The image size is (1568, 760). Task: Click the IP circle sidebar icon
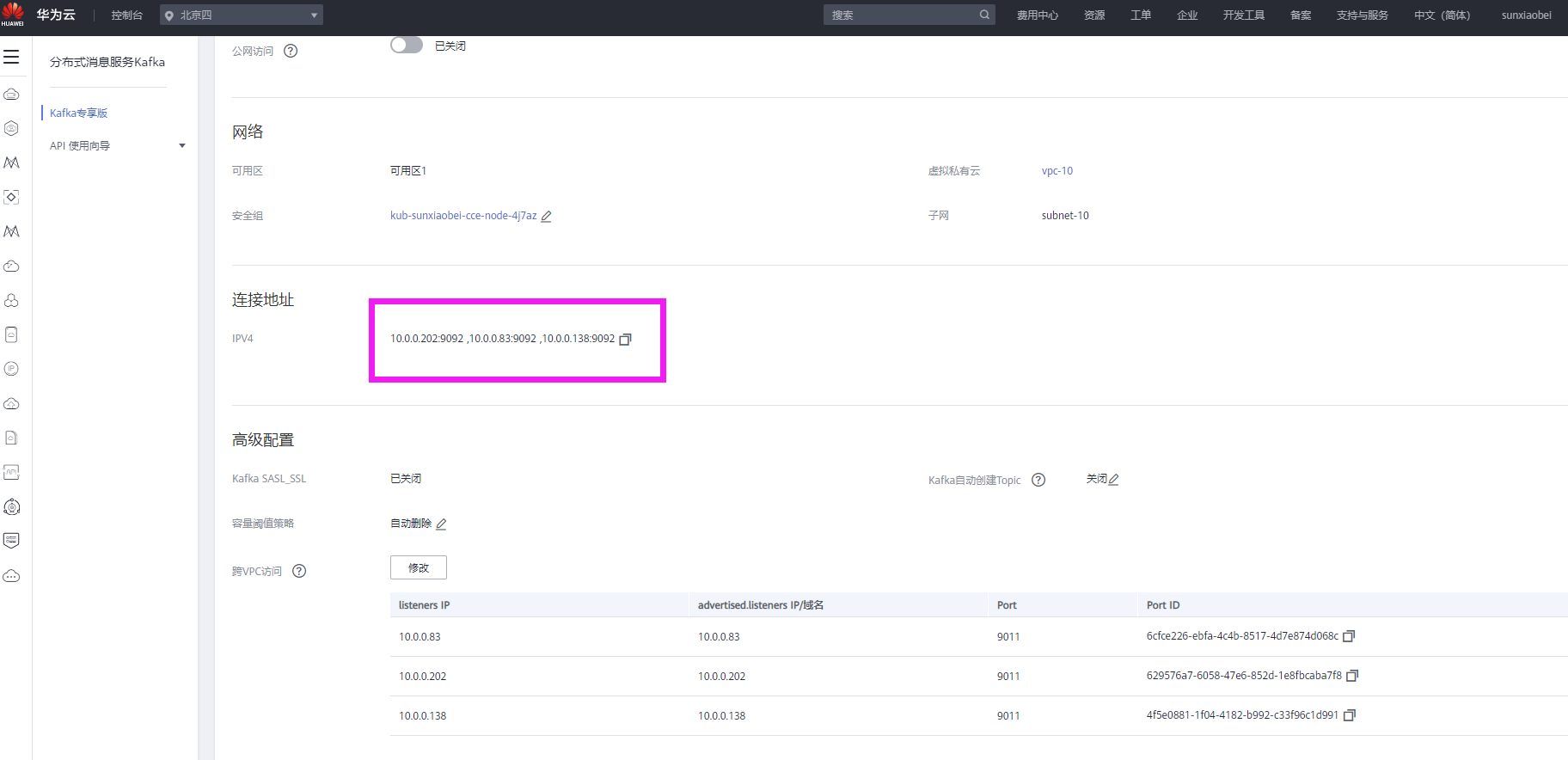11,369
